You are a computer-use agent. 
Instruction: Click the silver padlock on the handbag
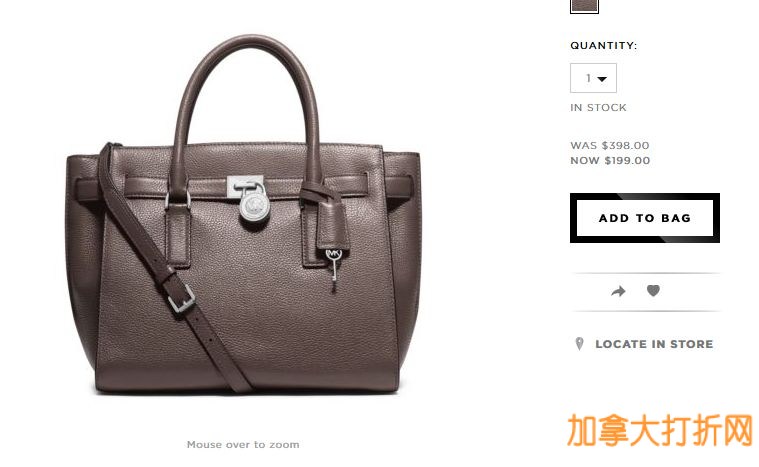click(254, 206)
